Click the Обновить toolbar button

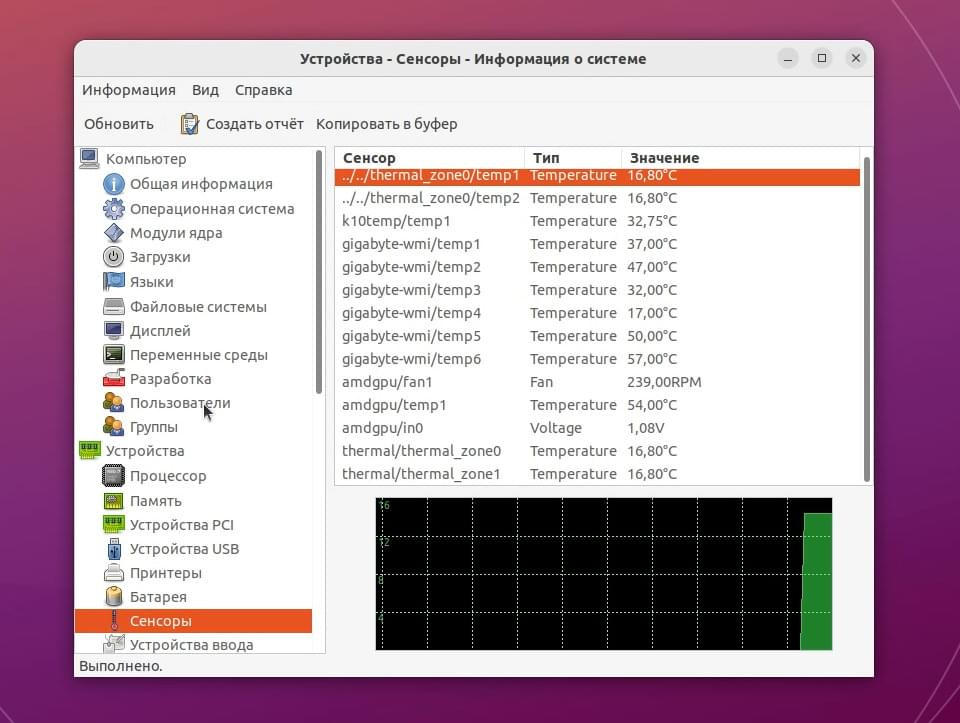pyautogui.click(x=119, y=124)
